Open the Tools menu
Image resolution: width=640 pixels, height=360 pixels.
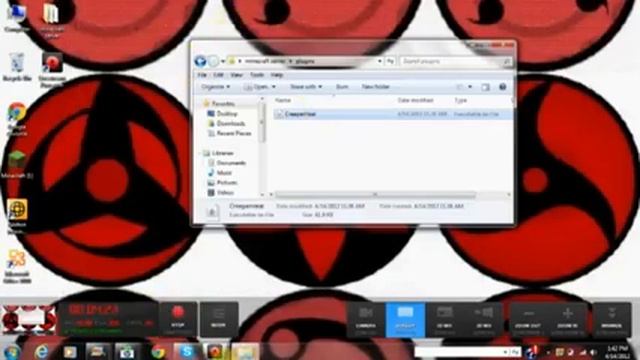coord(257,75)
